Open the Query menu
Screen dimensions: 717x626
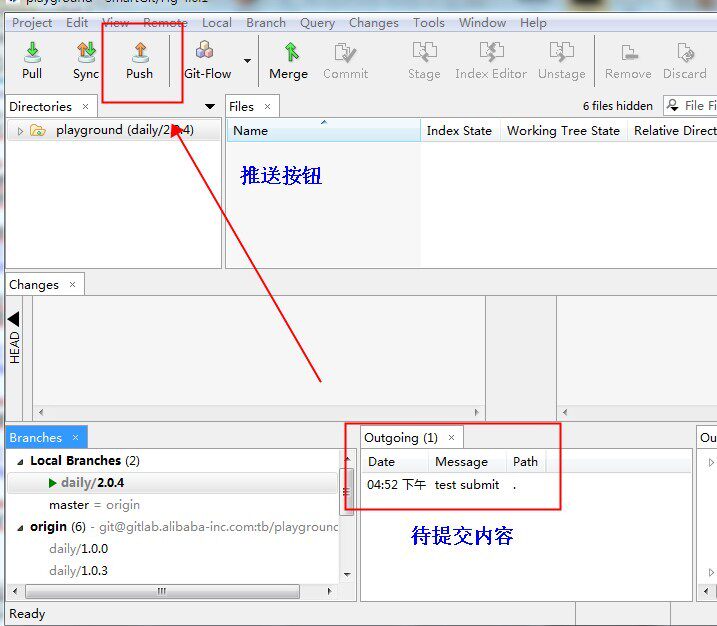click(317, 22)
